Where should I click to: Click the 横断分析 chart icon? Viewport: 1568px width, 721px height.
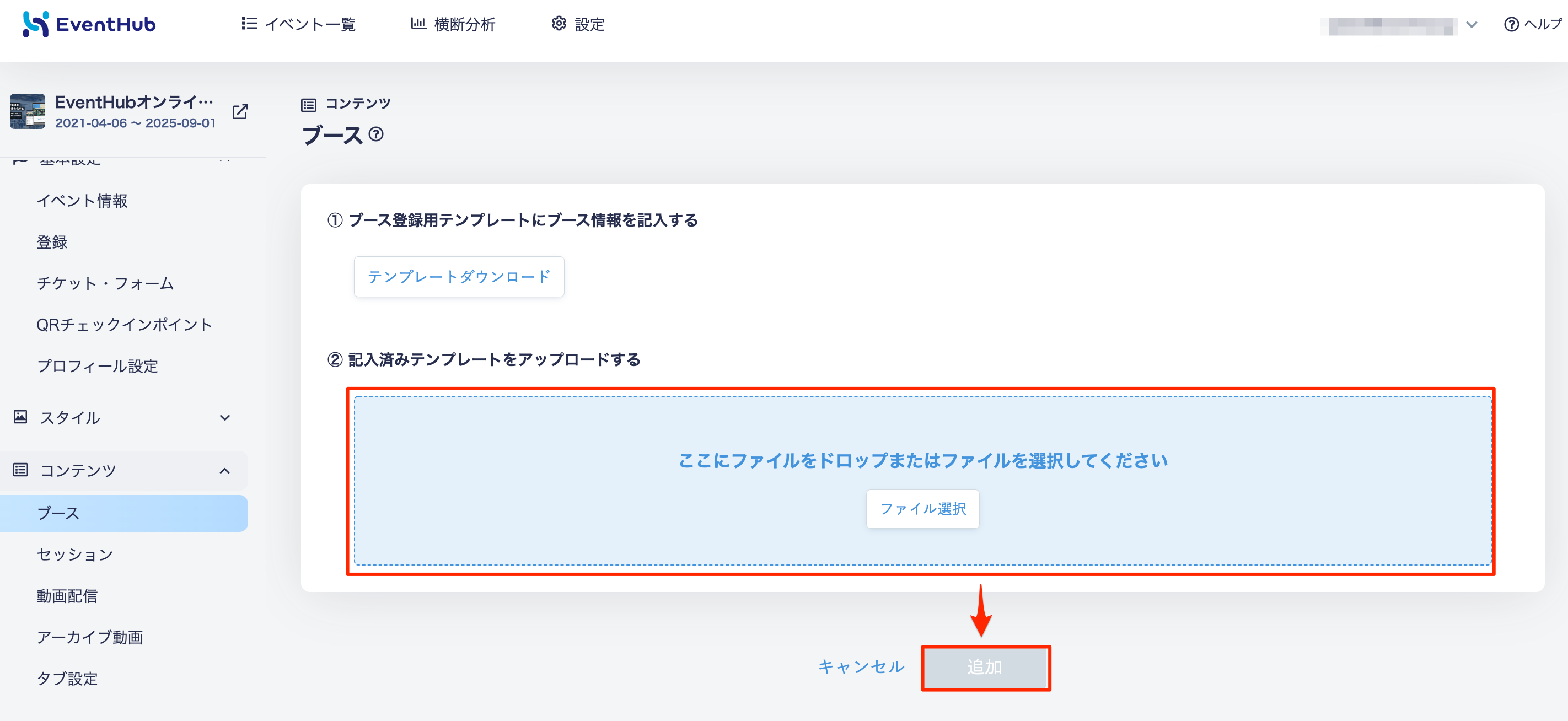[418, 23]
